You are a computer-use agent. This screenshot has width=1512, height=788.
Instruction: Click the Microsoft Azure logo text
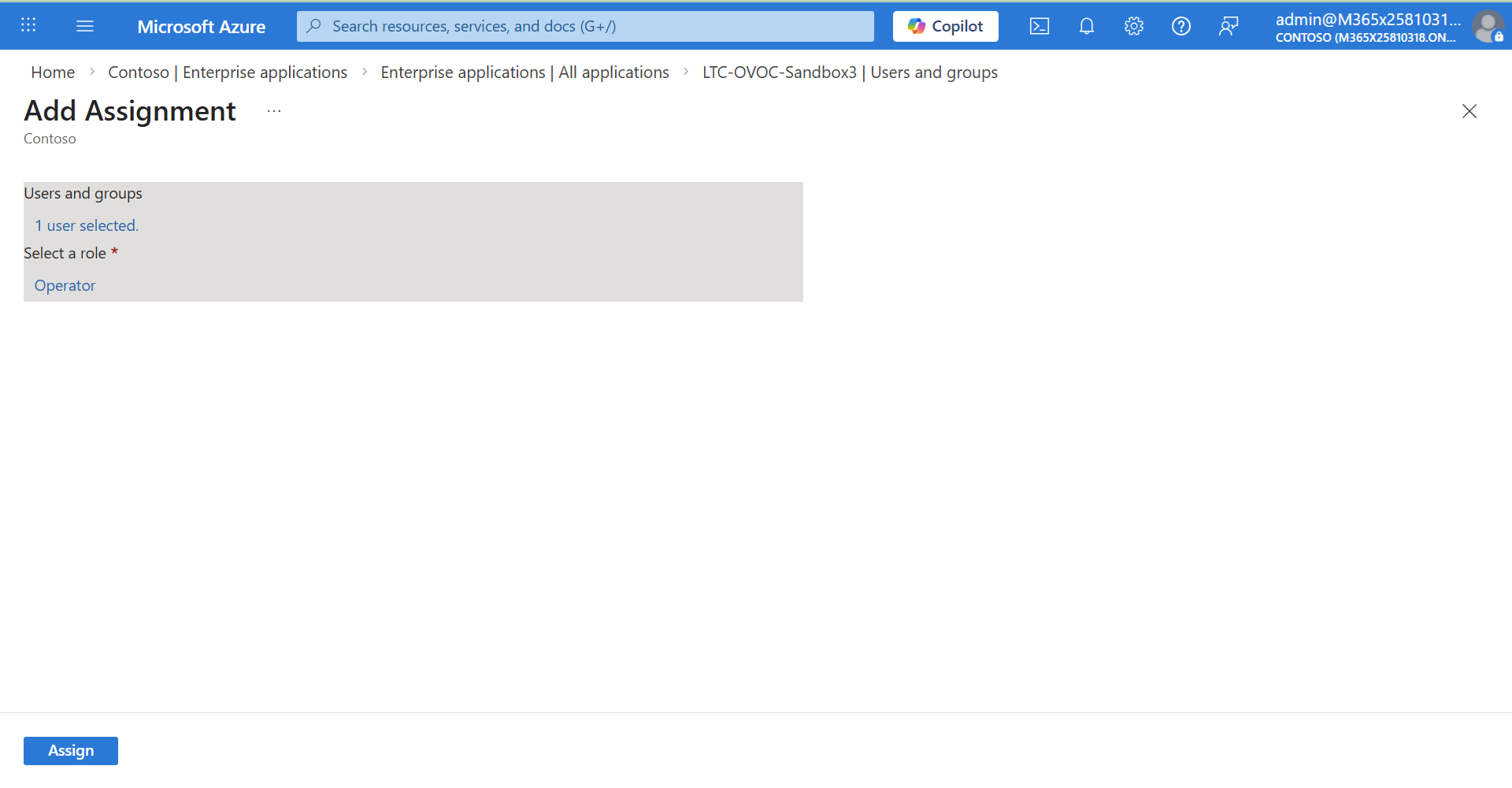click(x=201, y=26)
